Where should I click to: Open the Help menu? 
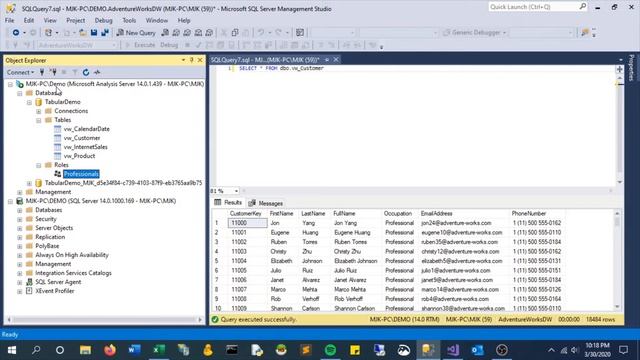(x=184, y=20)
